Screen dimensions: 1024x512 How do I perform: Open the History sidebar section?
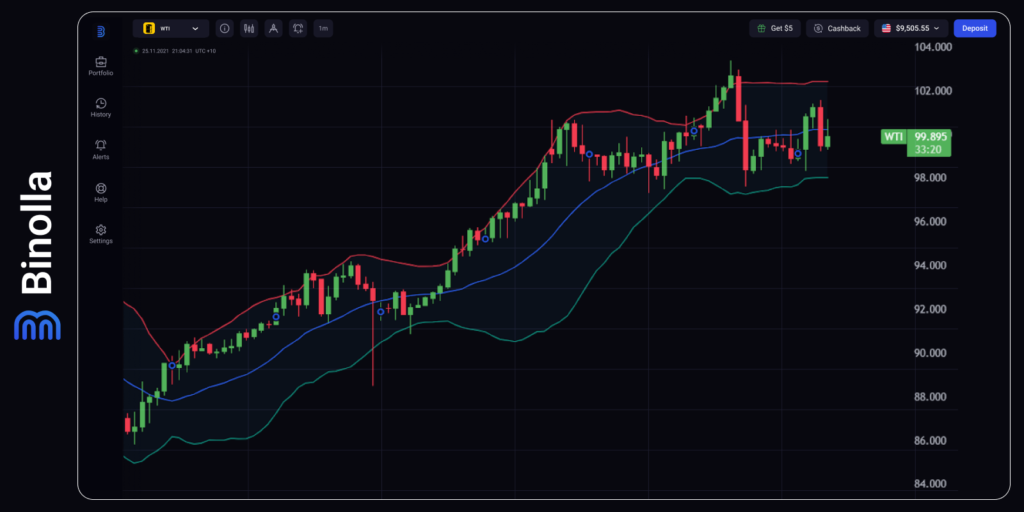pos(101,108)
